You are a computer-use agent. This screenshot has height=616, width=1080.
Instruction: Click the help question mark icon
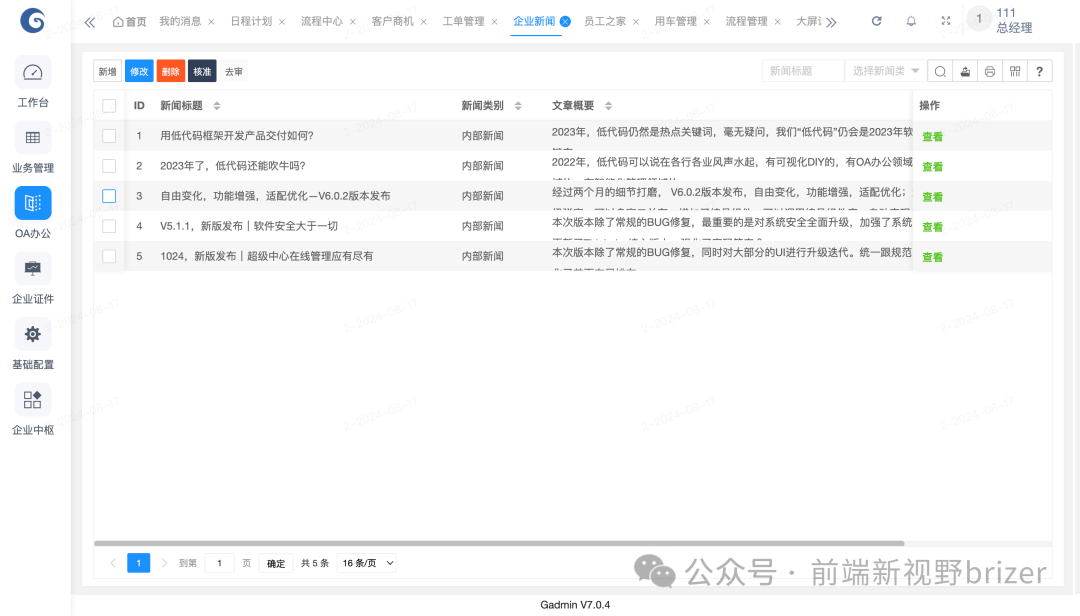[1038, 71]
